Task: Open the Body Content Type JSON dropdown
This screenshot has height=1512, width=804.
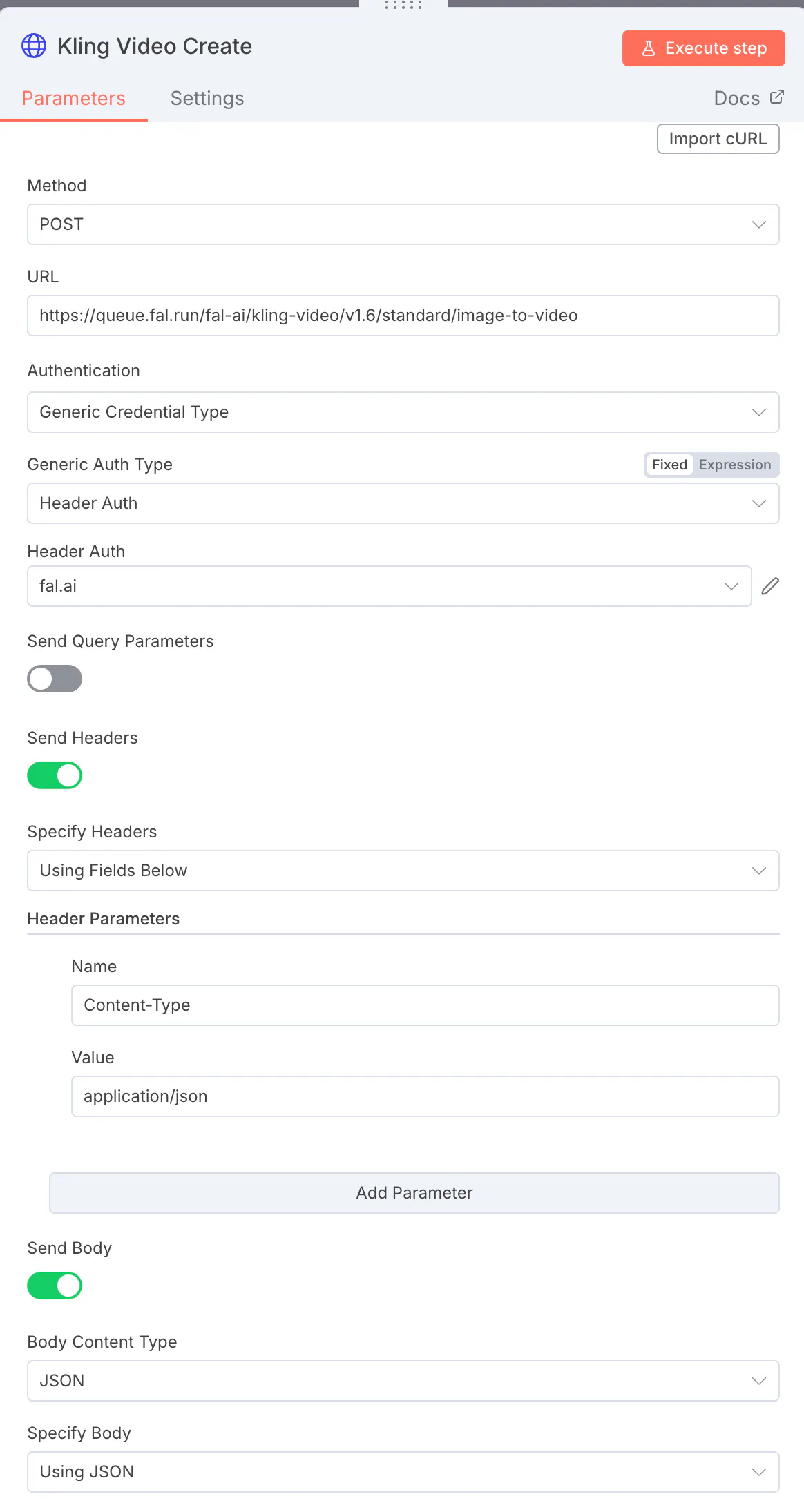Action: click(x=403, y=1381)
